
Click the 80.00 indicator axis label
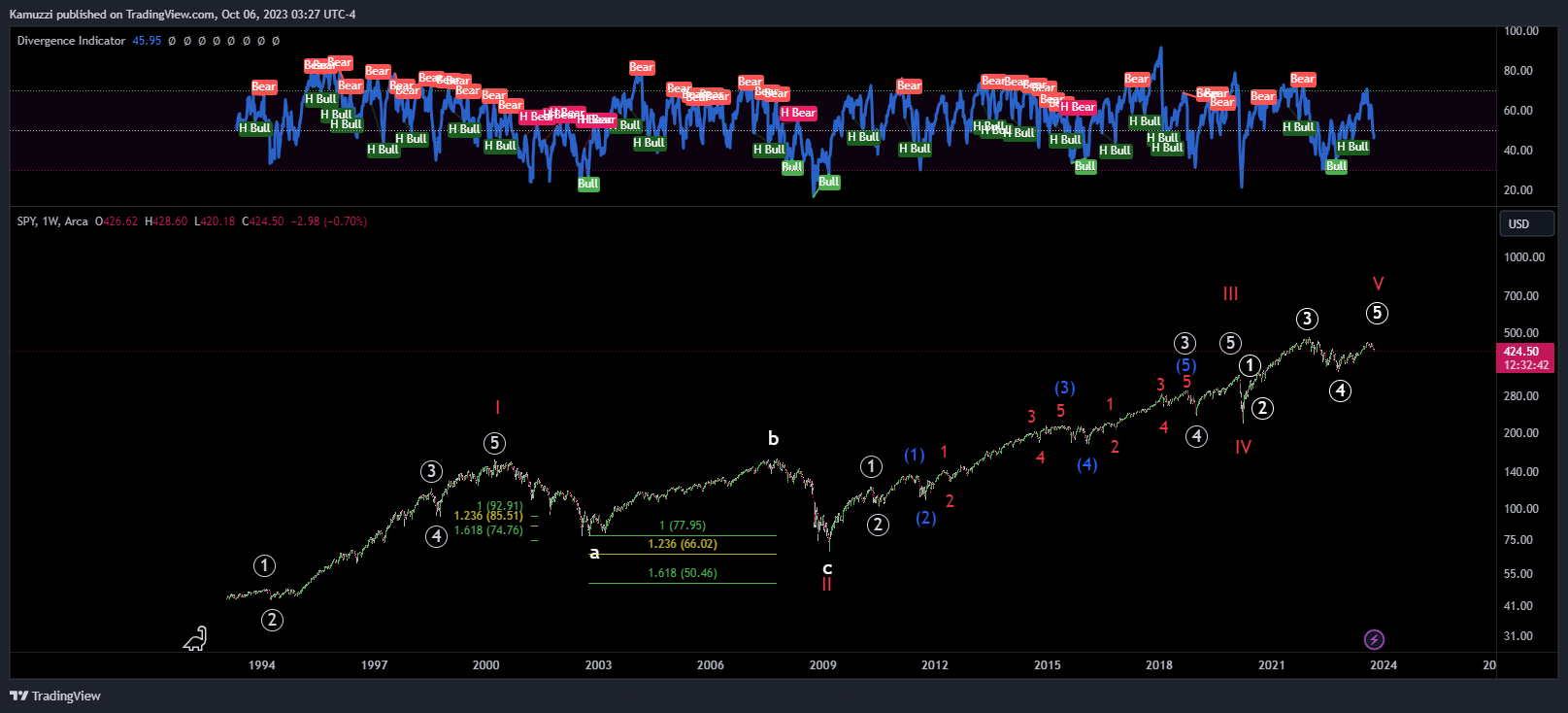[1518, 71]
